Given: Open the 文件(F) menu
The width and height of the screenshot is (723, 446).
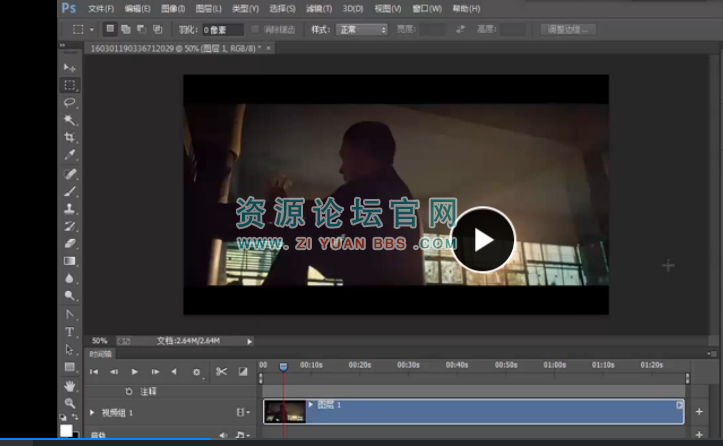Looking at the screenshot, I should (x=101, y=8).
